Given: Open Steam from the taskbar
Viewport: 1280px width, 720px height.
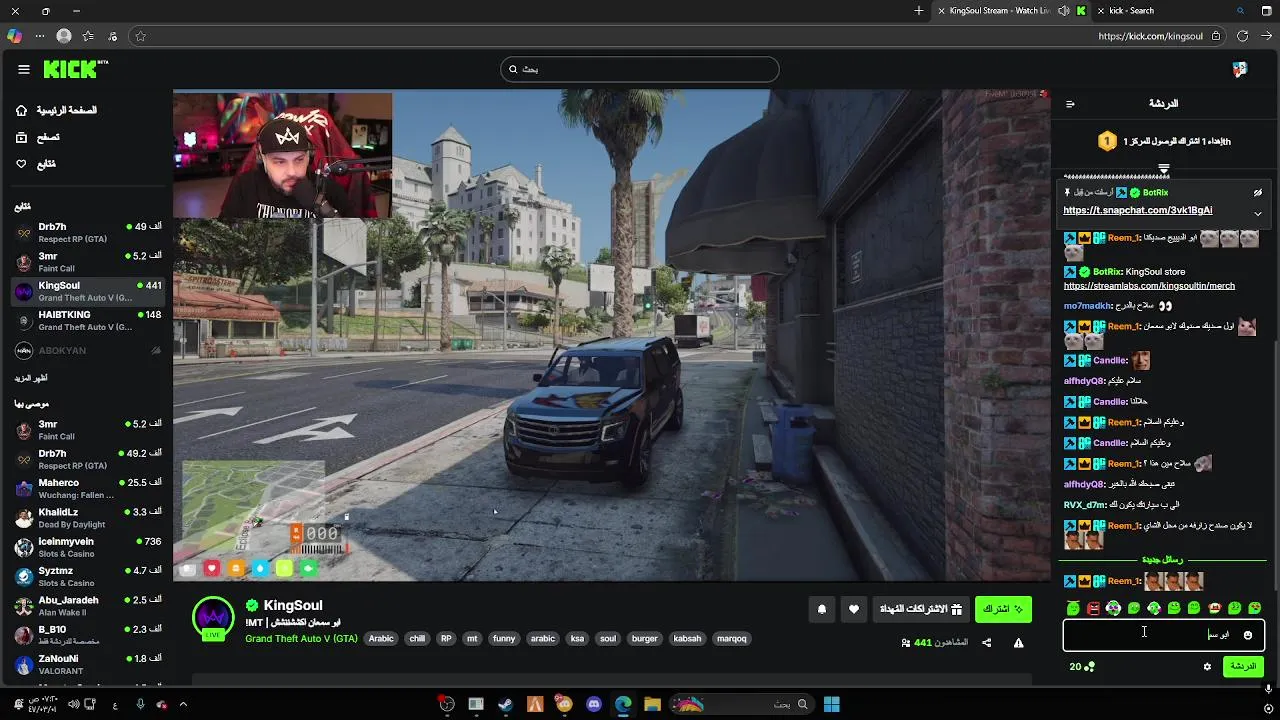Looking at the screenshot, I should [505, 704].
